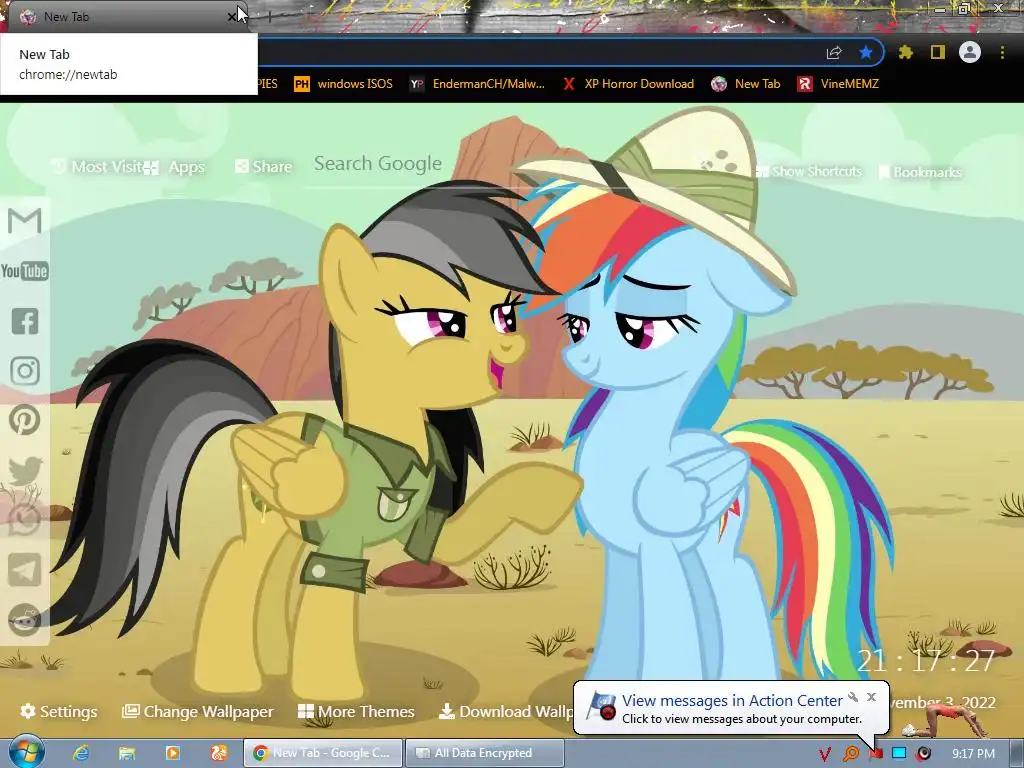
Task: Click Change Wallpaper
Action: 198,711
